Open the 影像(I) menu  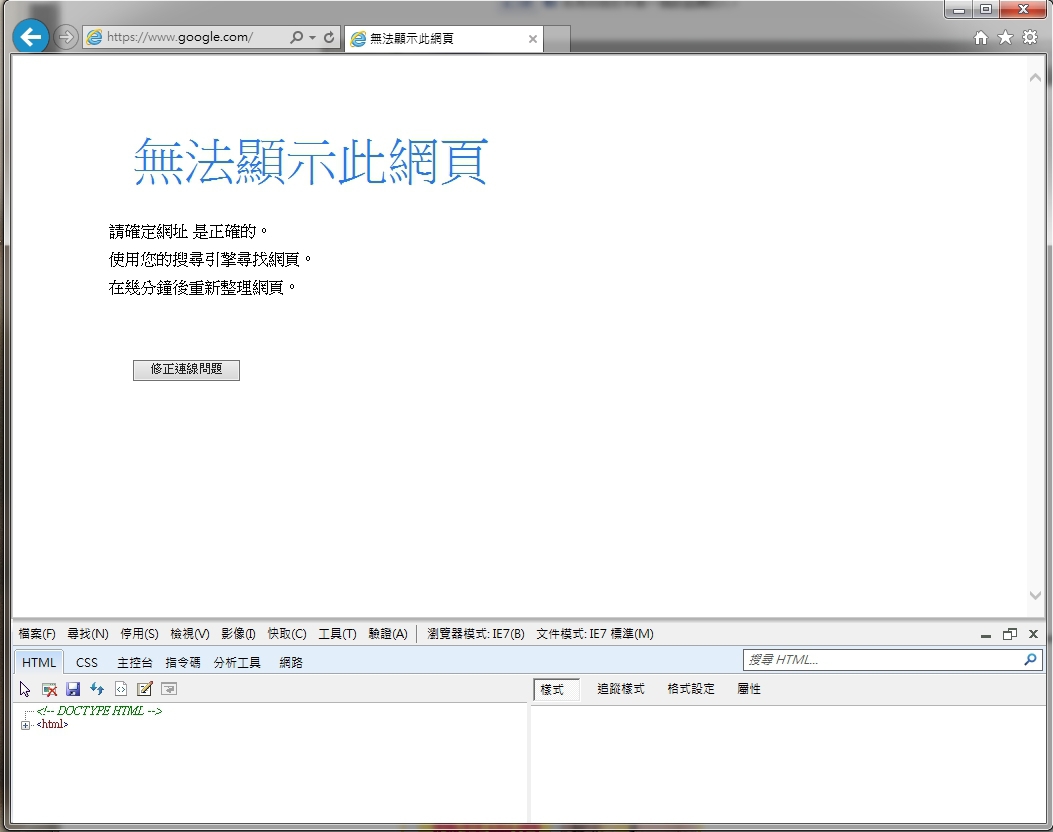click(238, 634)
